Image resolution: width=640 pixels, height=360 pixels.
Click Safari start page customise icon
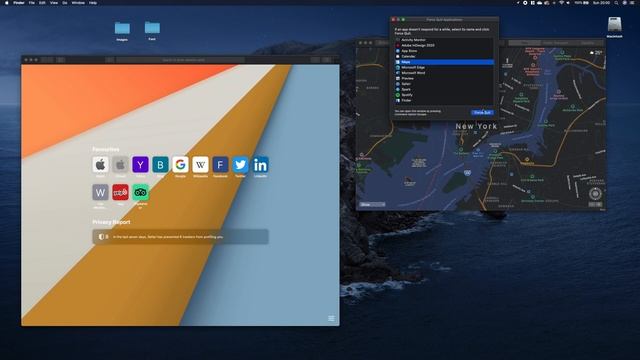331,318
